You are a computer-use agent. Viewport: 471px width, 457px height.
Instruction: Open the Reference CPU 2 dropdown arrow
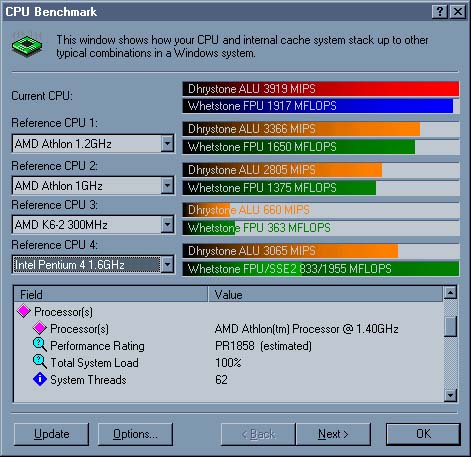pyautogui.click(x=167, y=185)
